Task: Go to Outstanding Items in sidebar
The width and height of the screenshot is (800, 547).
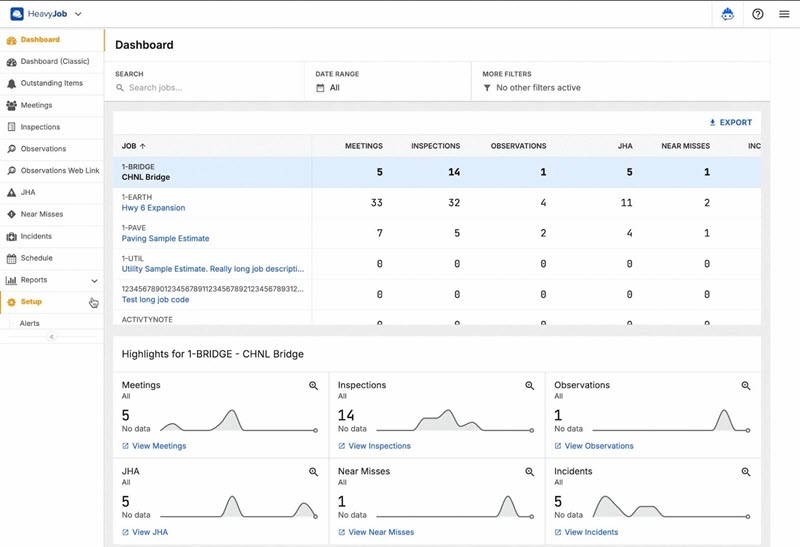Action: 51,84
